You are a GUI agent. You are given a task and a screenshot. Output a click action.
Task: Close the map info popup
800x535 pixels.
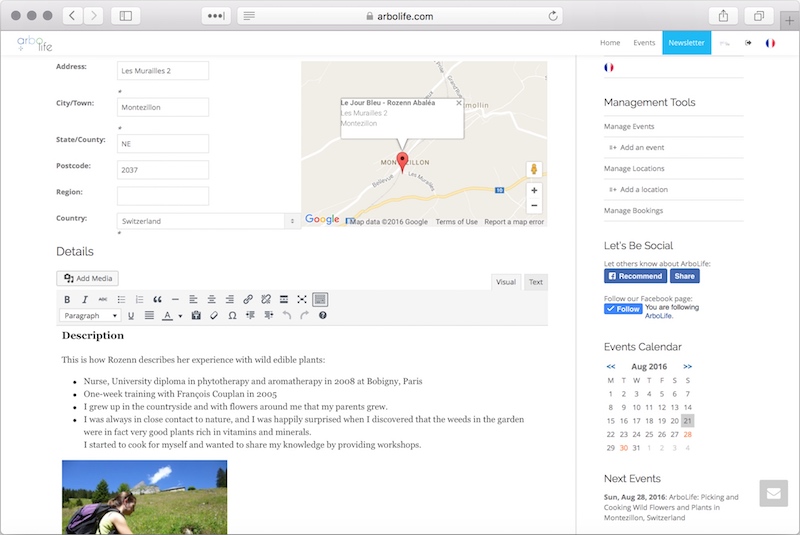point(459,103)
